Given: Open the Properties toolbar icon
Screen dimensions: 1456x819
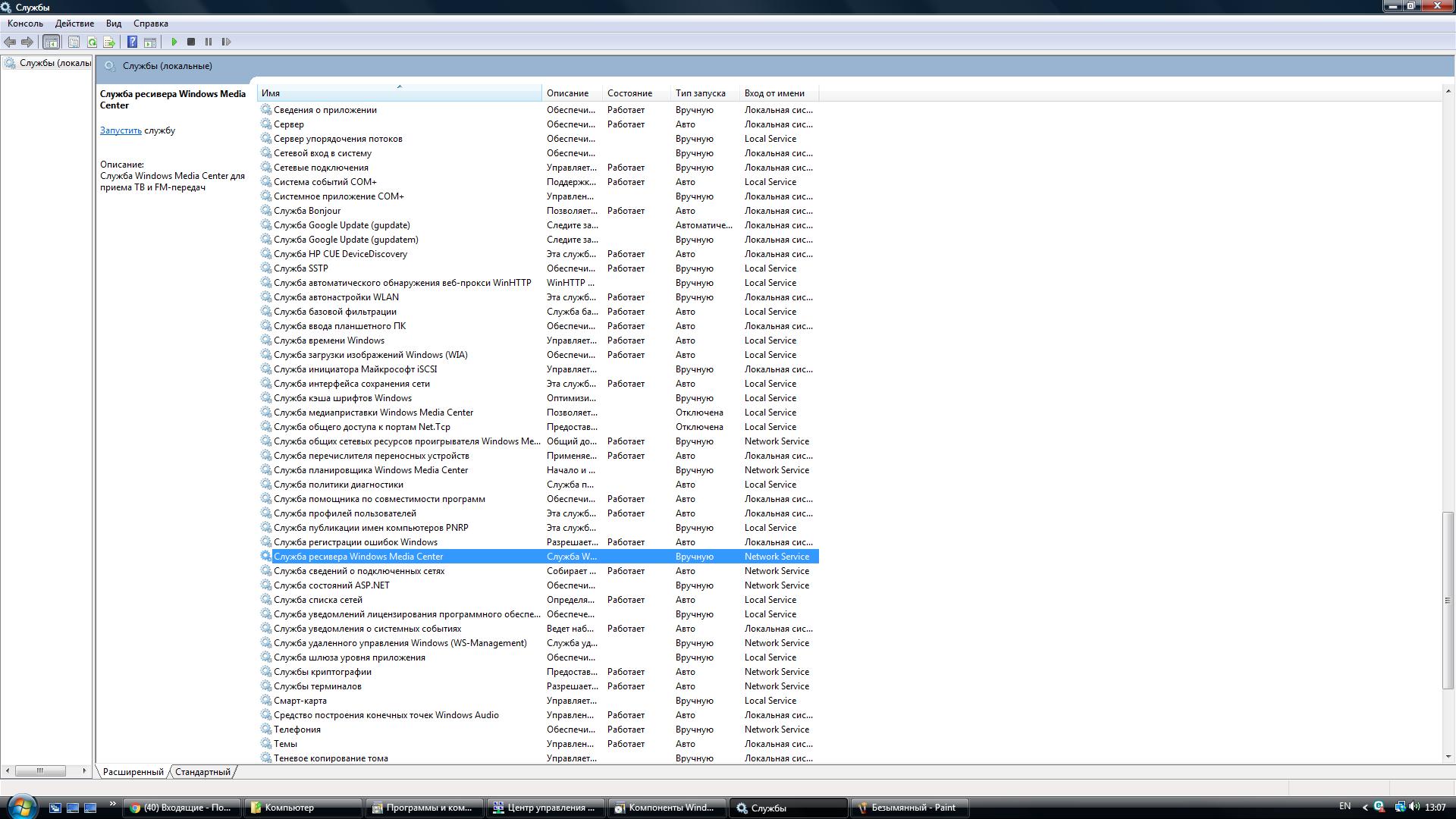Looking at the screenshot, I should [x=74, y=42].
